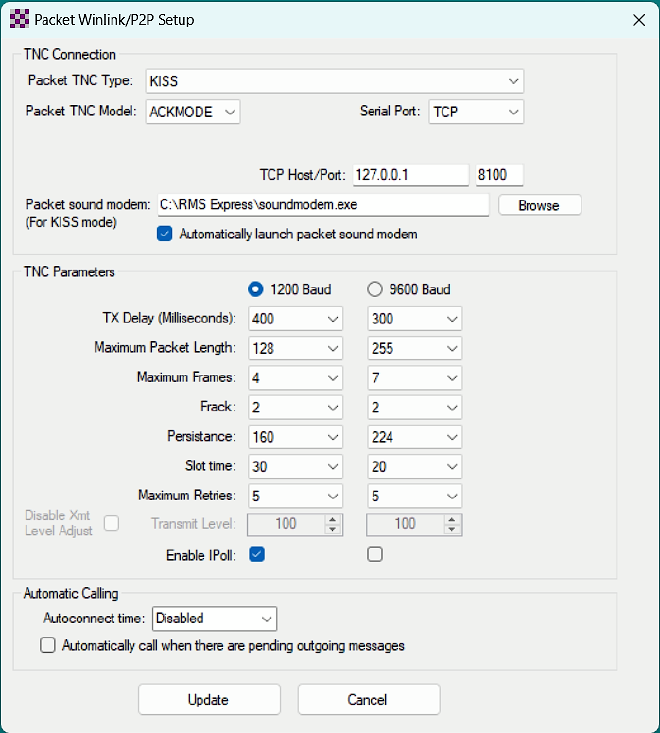Click the Packet Winlink app icon in title bar
This screenshot has width=660, height=733.
pyautogui.click(x=19, y=19)
